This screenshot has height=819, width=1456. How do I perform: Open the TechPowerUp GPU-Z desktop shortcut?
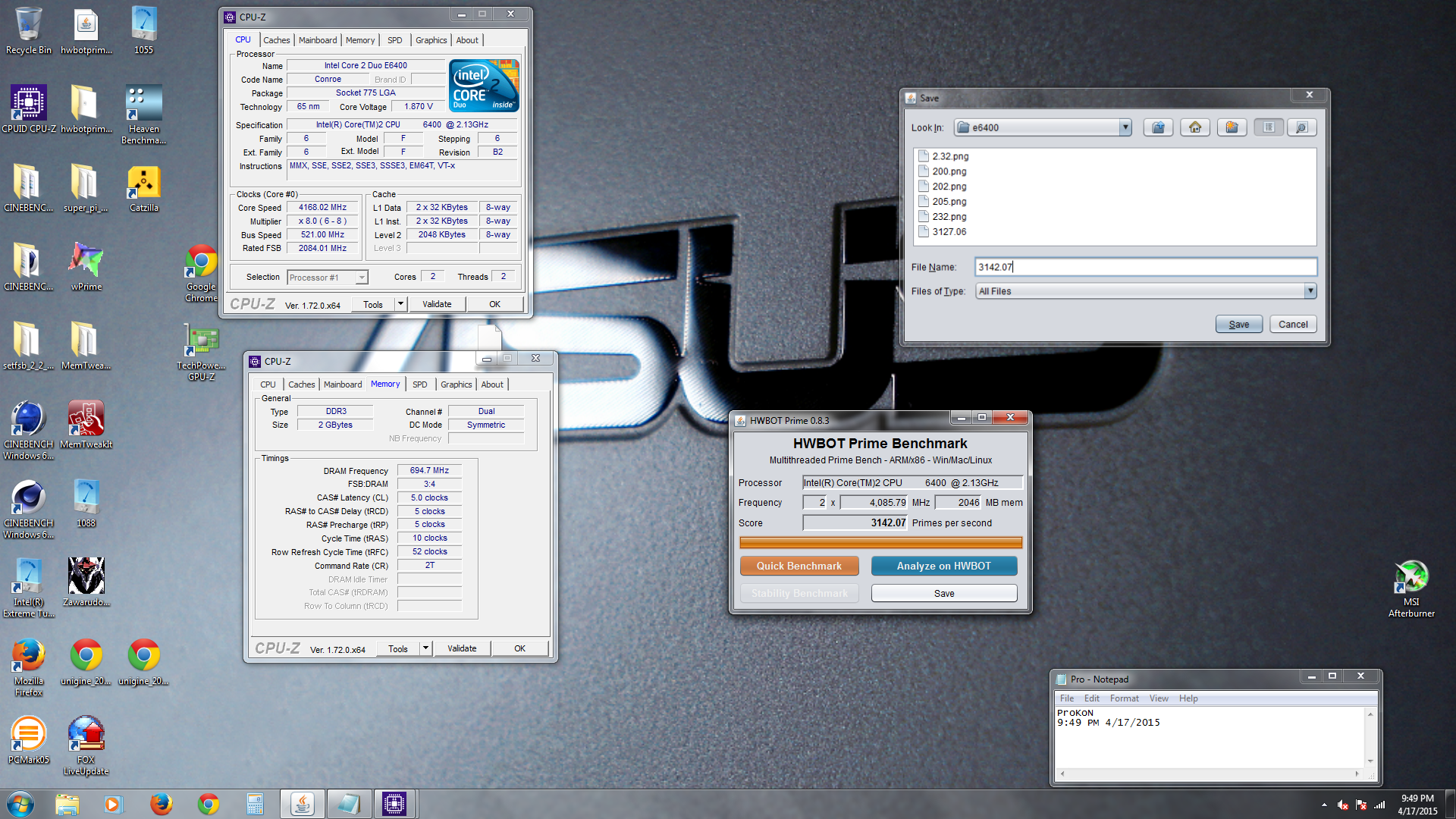click(201, 353)
